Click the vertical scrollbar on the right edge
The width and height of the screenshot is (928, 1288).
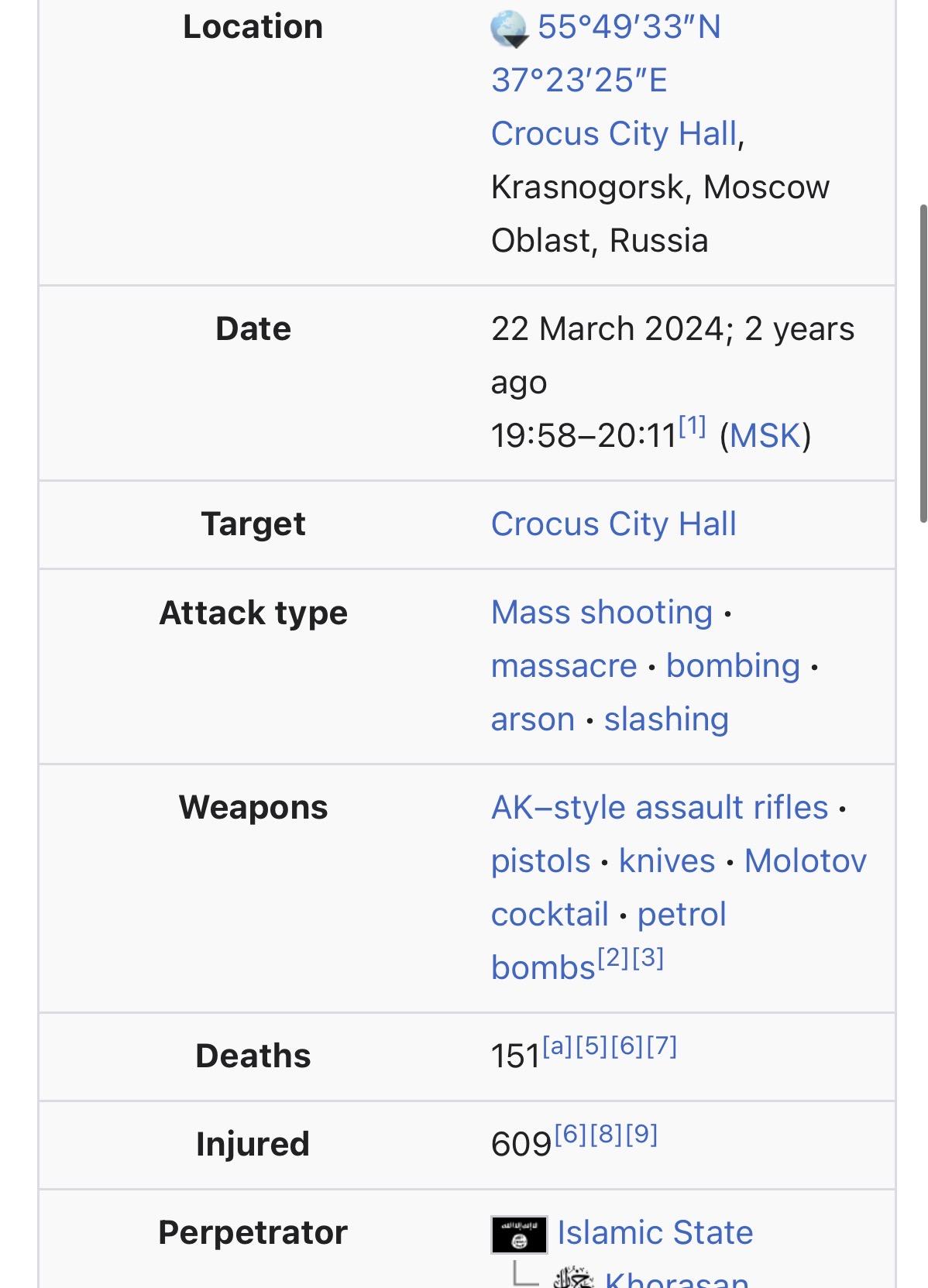tap(923, 362)
